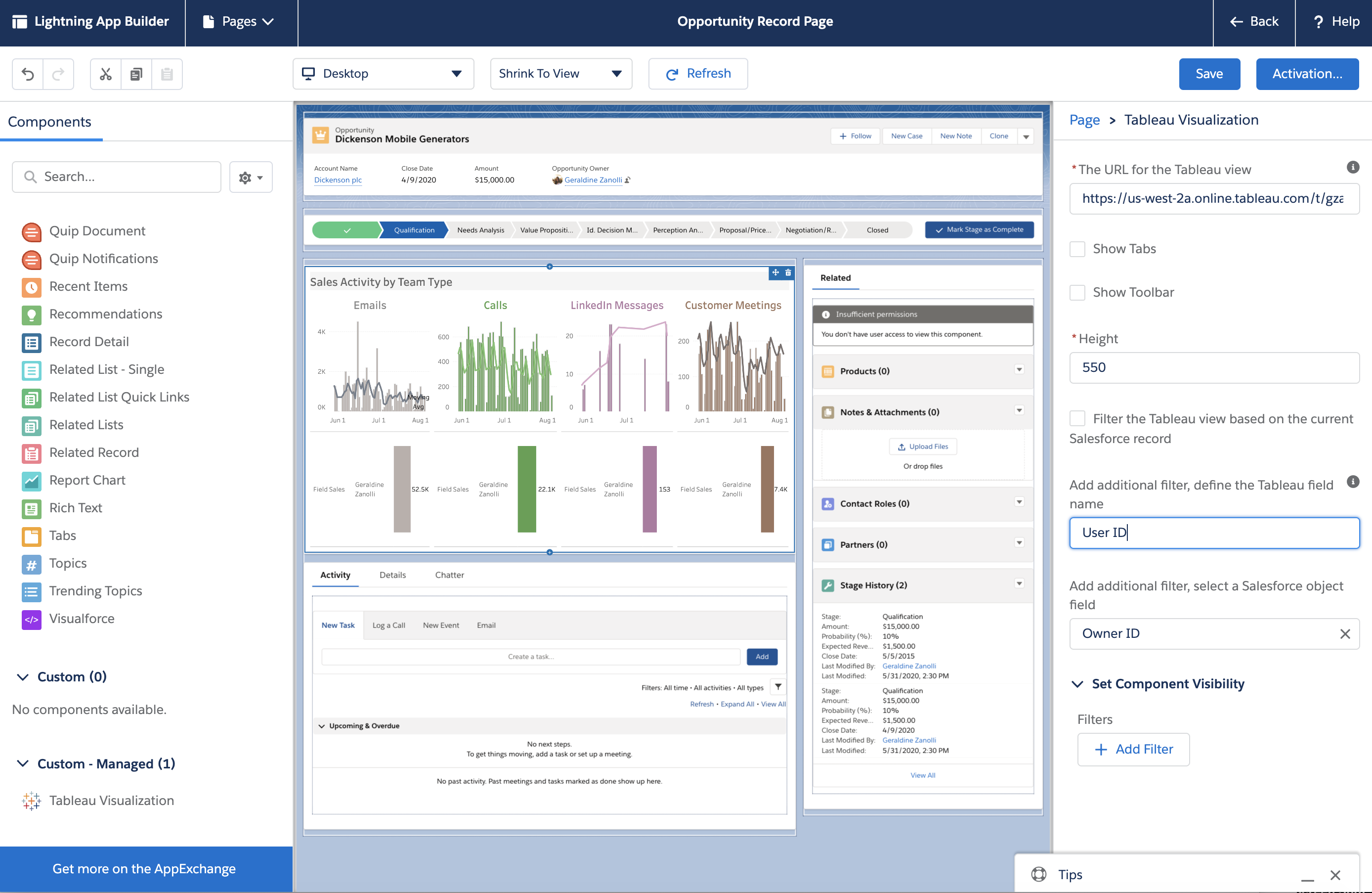Edit the Height value field
Screen dimensions: 1372x893
(x=1213, y=367)
